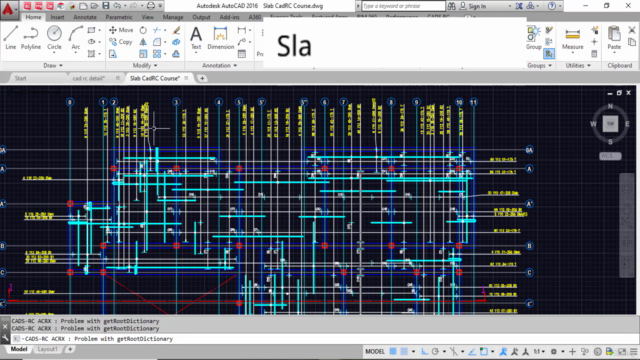
Task: Click the Group tool icon
Action: pyautogui.click(x=533, y=38)
